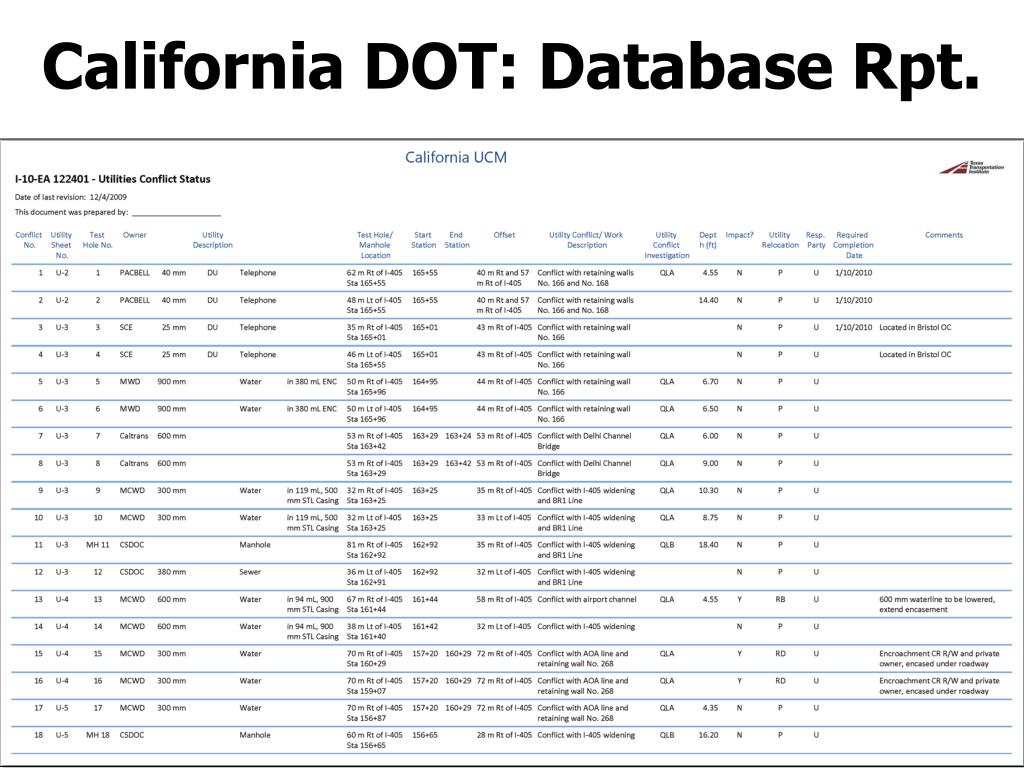Click the "Encroachment CR R/W" comment in conflict 16
Viewport: 1024px width, 768px height.
tap(939, 686)
